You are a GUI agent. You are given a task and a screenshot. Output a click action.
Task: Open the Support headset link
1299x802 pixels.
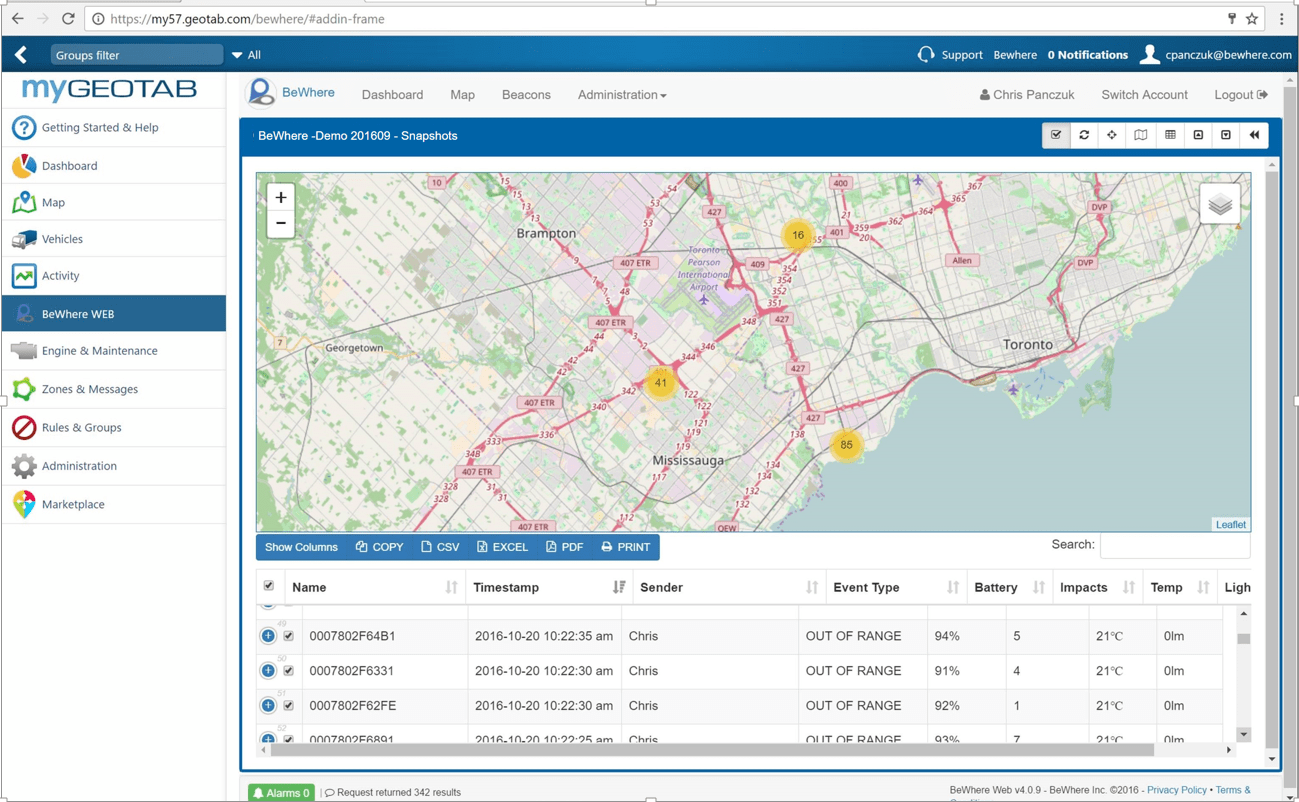click(950, 55)
